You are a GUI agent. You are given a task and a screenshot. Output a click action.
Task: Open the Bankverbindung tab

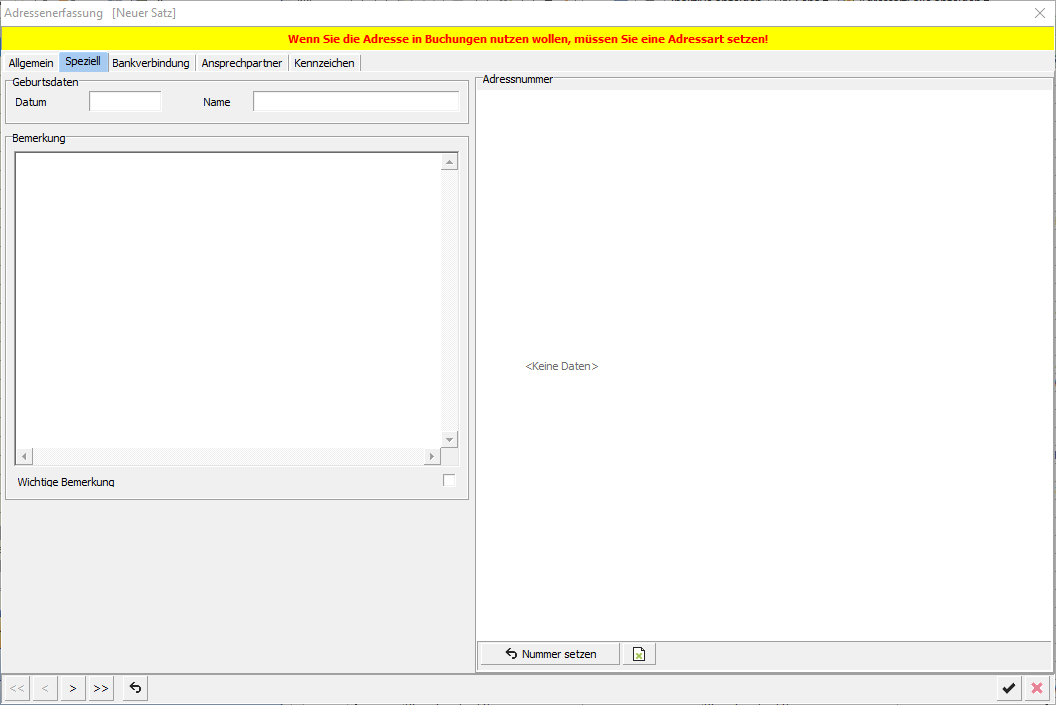coord(151,63)
